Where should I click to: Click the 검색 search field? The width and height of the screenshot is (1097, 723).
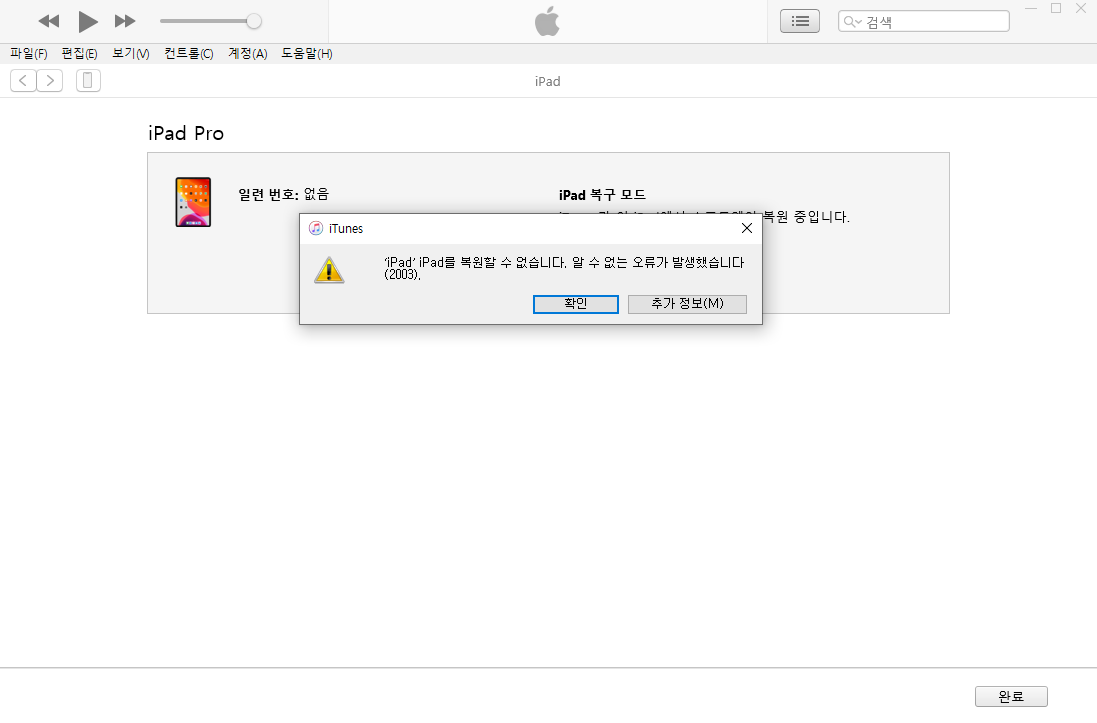(923, 21)
